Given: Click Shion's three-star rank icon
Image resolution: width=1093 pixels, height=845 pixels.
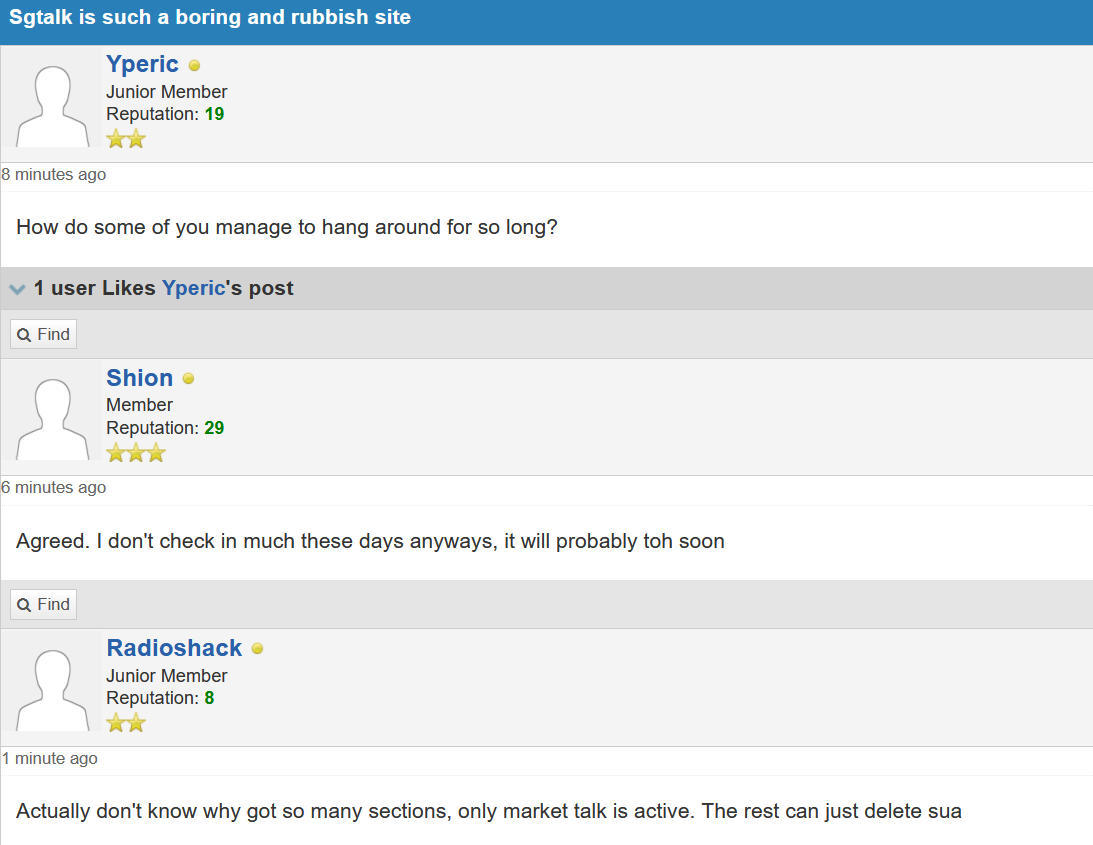Looking at the screenshot, I should tap(135, 453).
